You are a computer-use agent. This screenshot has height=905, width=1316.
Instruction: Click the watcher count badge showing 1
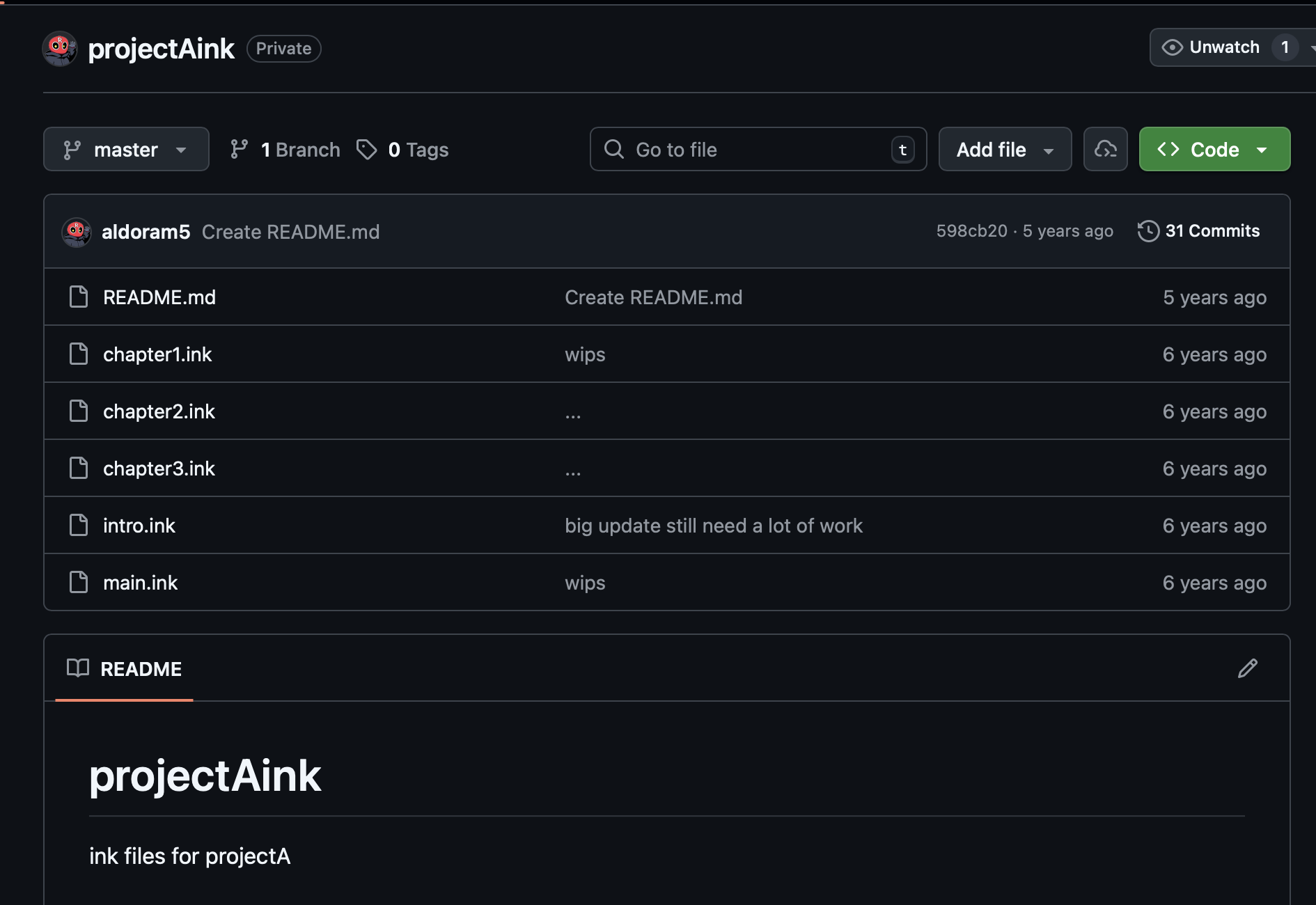(x=1285, y=47)
